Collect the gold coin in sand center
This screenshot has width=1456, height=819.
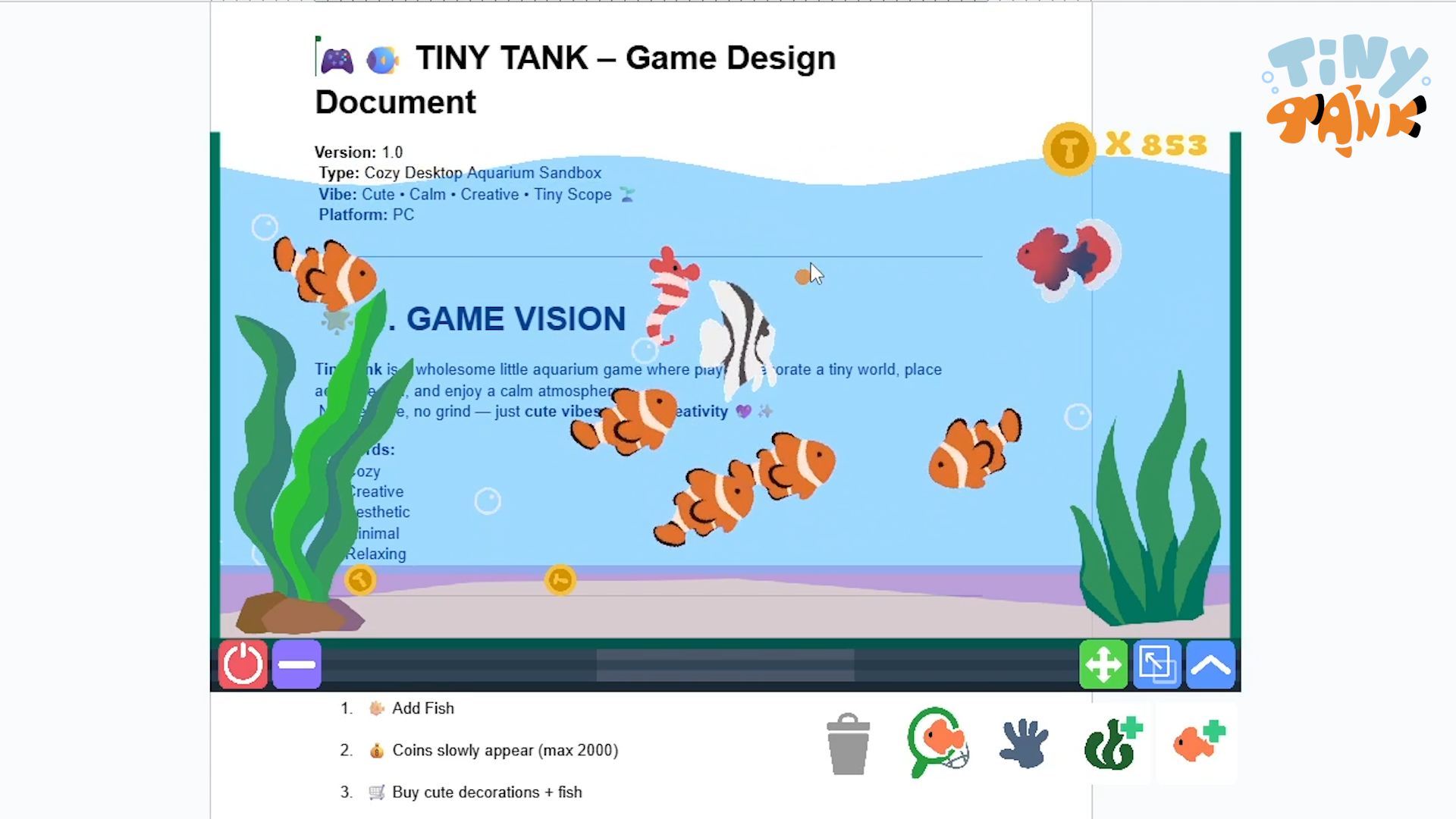[x=560, y=580]
